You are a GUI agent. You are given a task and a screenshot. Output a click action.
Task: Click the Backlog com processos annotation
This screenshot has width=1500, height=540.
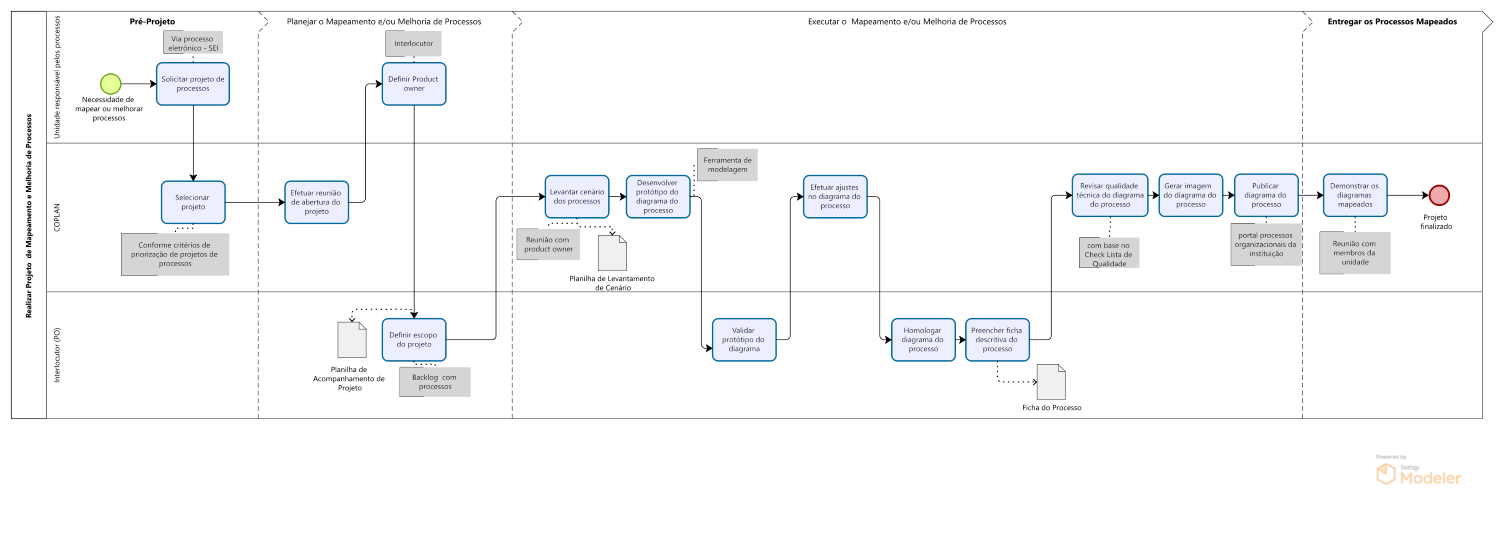[x=435, y=381]
